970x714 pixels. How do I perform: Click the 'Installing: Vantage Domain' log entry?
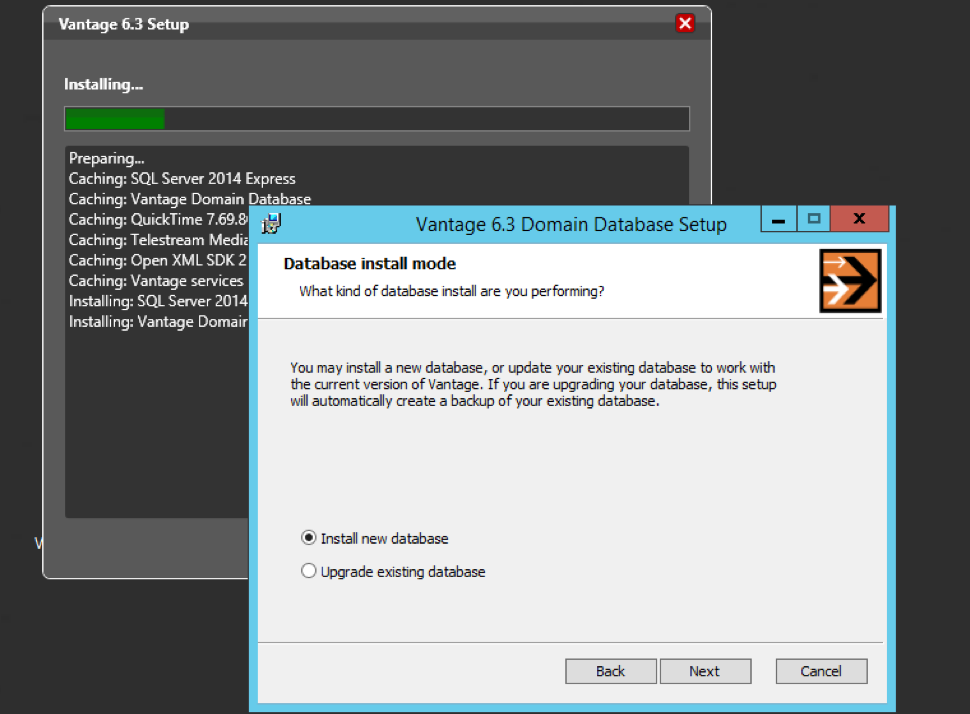point(158,322)
